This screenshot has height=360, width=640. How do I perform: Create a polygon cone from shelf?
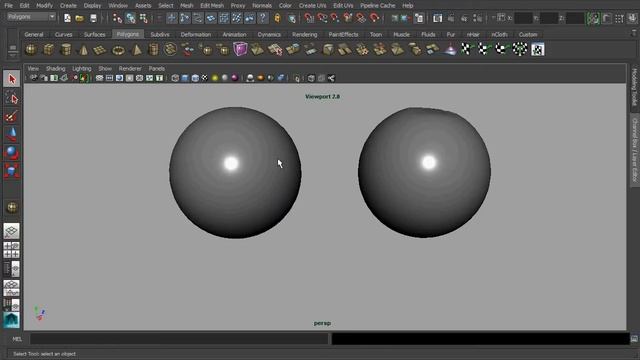[x=83, y=50]
